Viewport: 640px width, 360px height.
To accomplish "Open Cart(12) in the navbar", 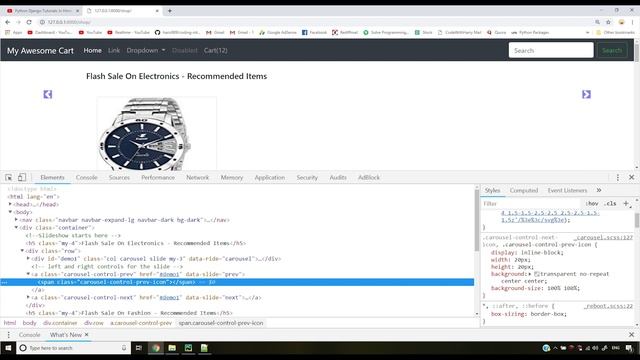I will pos(216,50).
